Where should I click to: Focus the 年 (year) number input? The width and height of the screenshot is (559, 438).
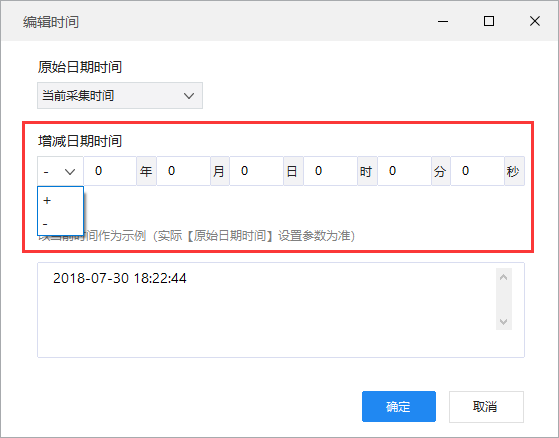110,171
